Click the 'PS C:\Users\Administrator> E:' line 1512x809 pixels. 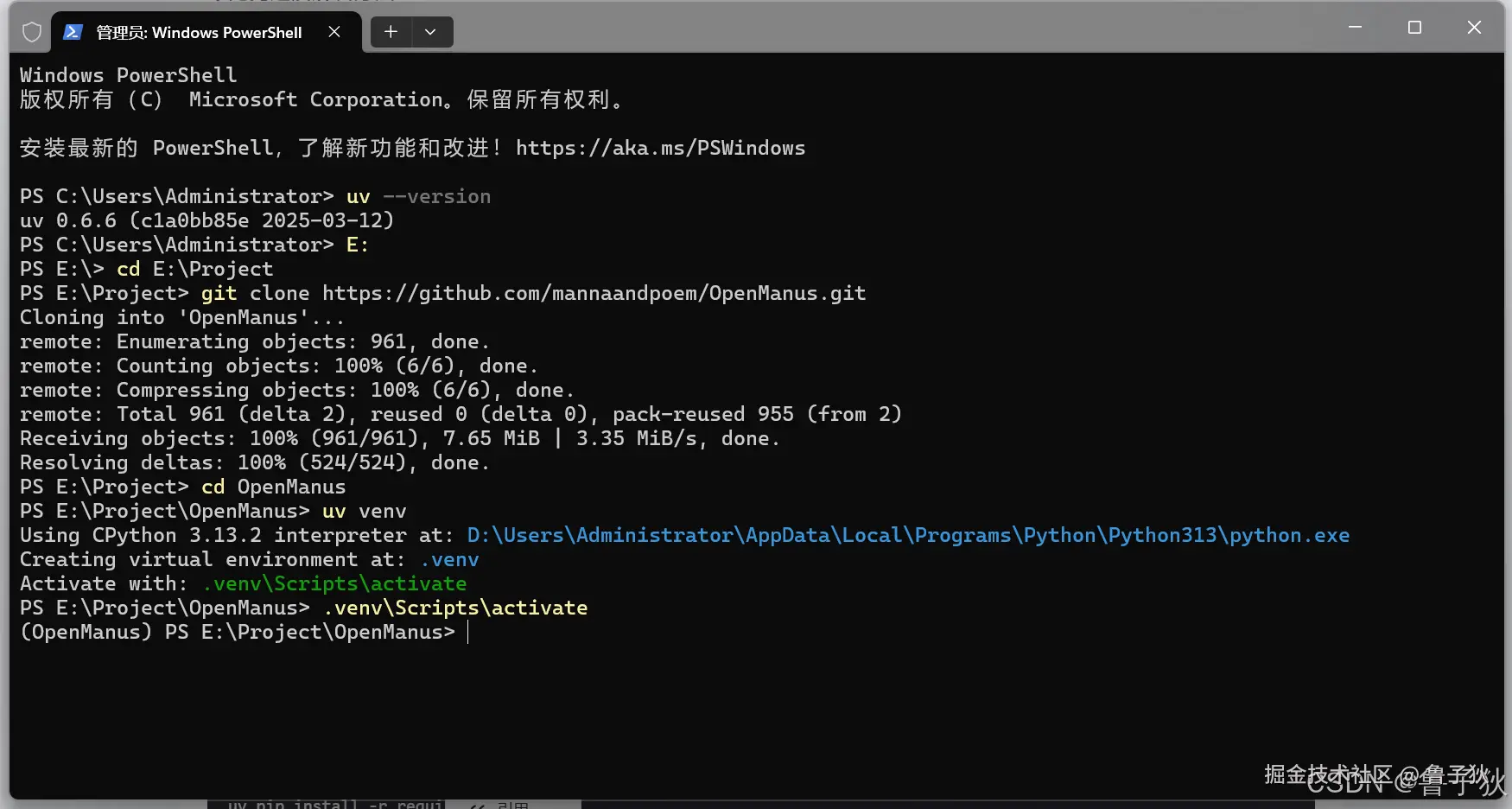[x=194, y=245]
